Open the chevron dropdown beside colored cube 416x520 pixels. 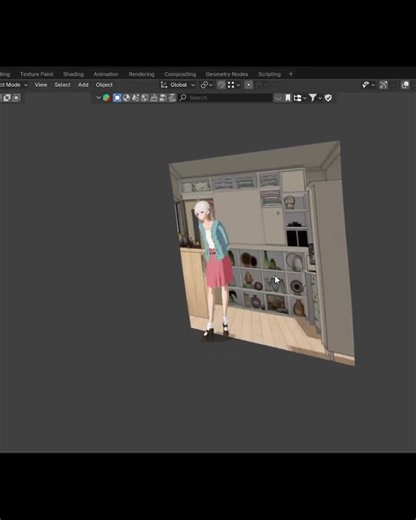(98, 98)
